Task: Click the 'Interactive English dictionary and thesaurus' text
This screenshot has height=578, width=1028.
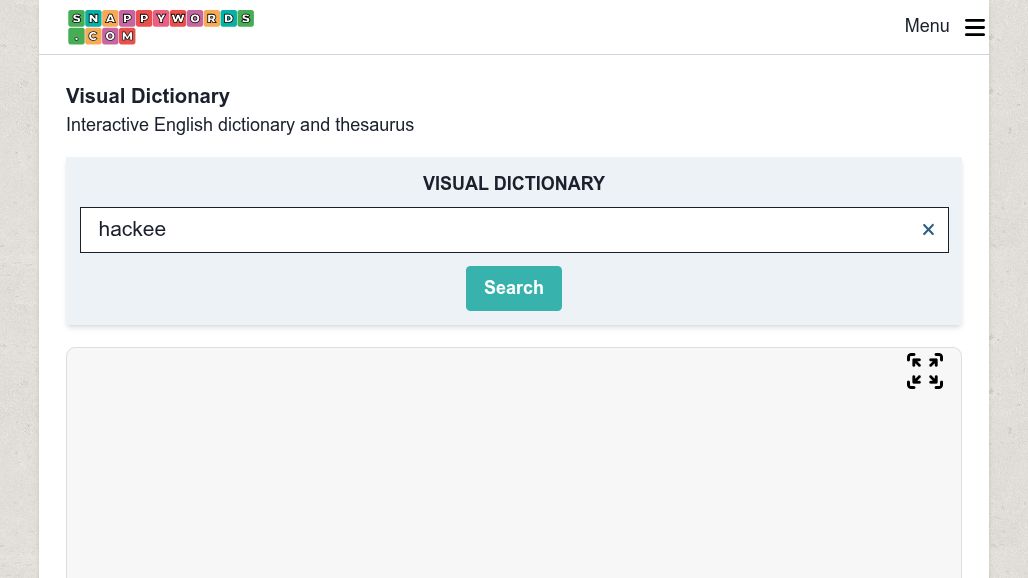Action: (x=240, y=124)
